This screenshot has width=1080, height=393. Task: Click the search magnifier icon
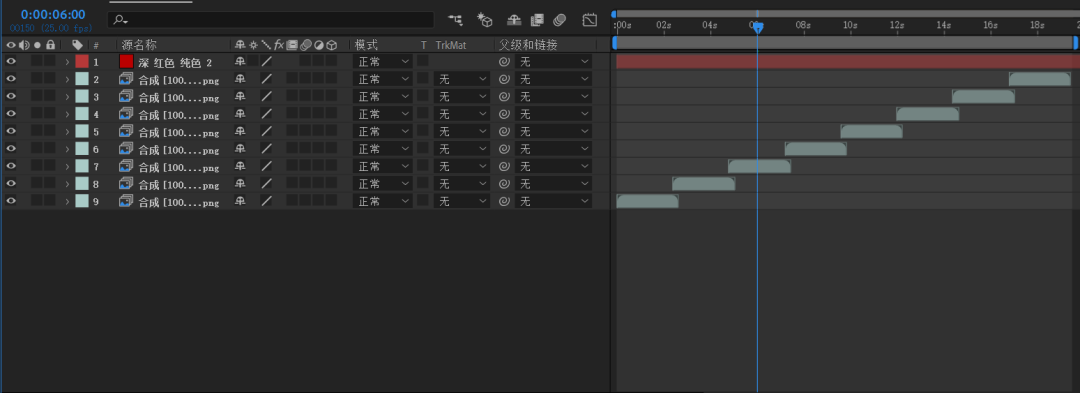coord(121,20)
